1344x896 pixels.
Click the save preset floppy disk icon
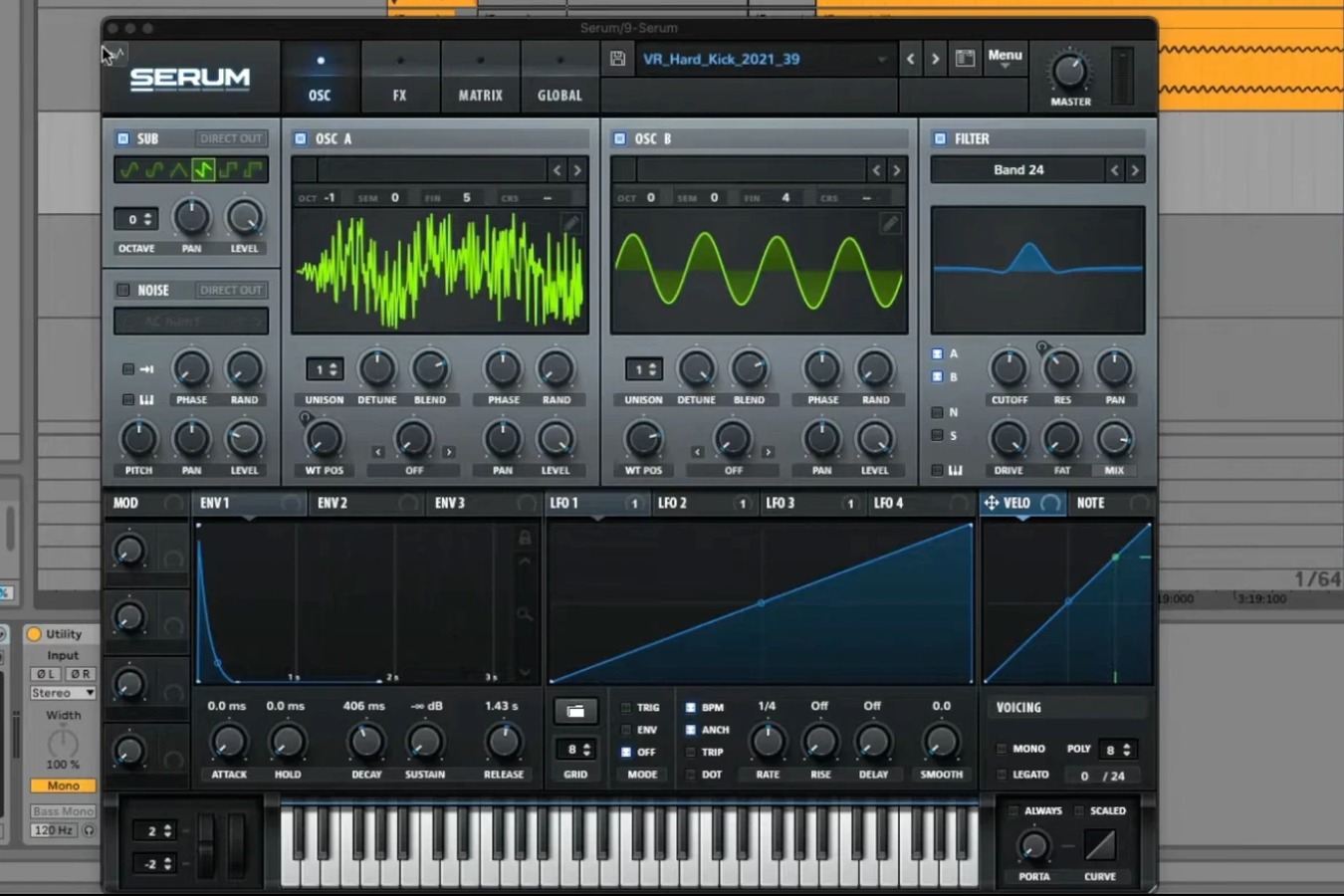[617, 59]
